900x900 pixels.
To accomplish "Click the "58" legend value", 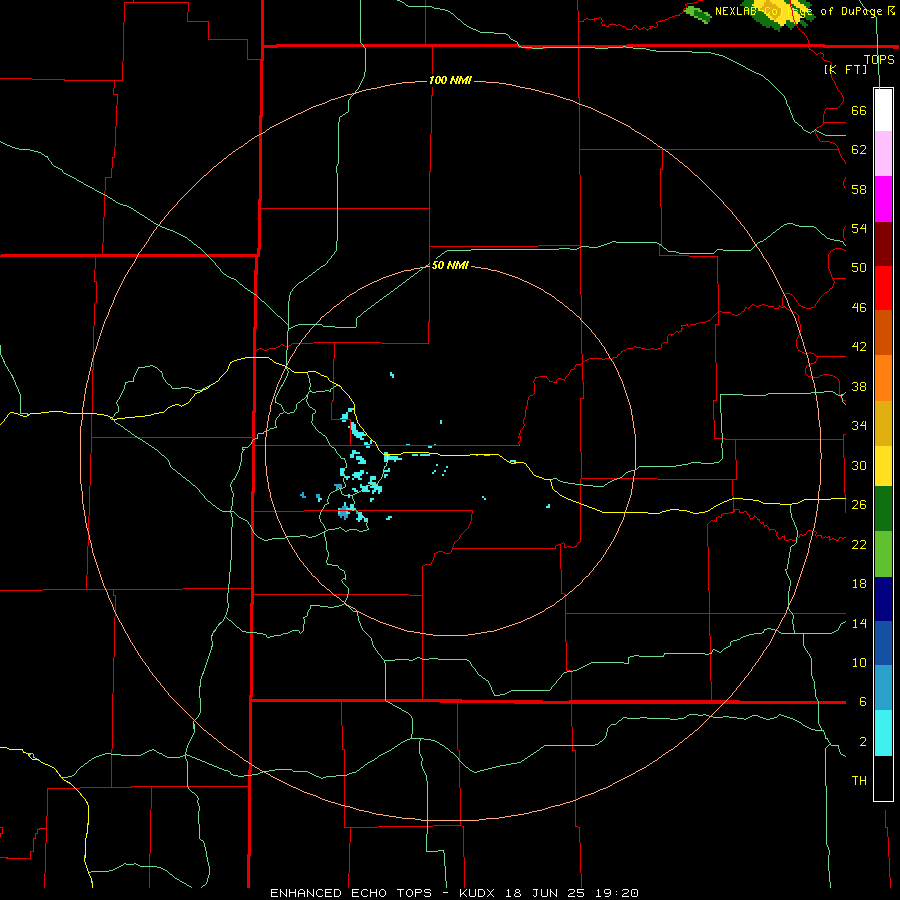I will tap(859, 189).
